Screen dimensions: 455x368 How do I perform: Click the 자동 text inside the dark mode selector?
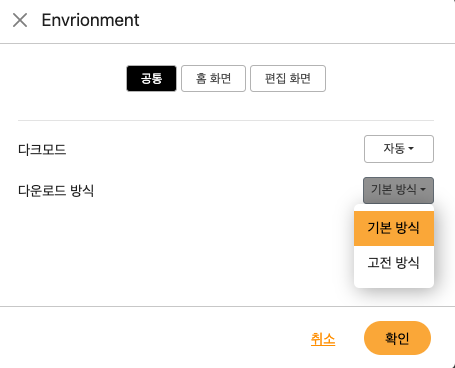394,148
